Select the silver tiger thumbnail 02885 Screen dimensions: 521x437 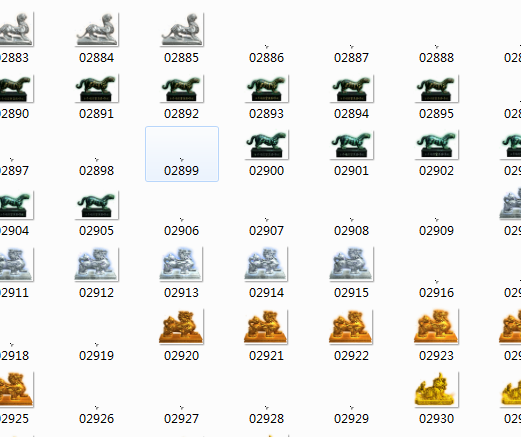[182, 29]
